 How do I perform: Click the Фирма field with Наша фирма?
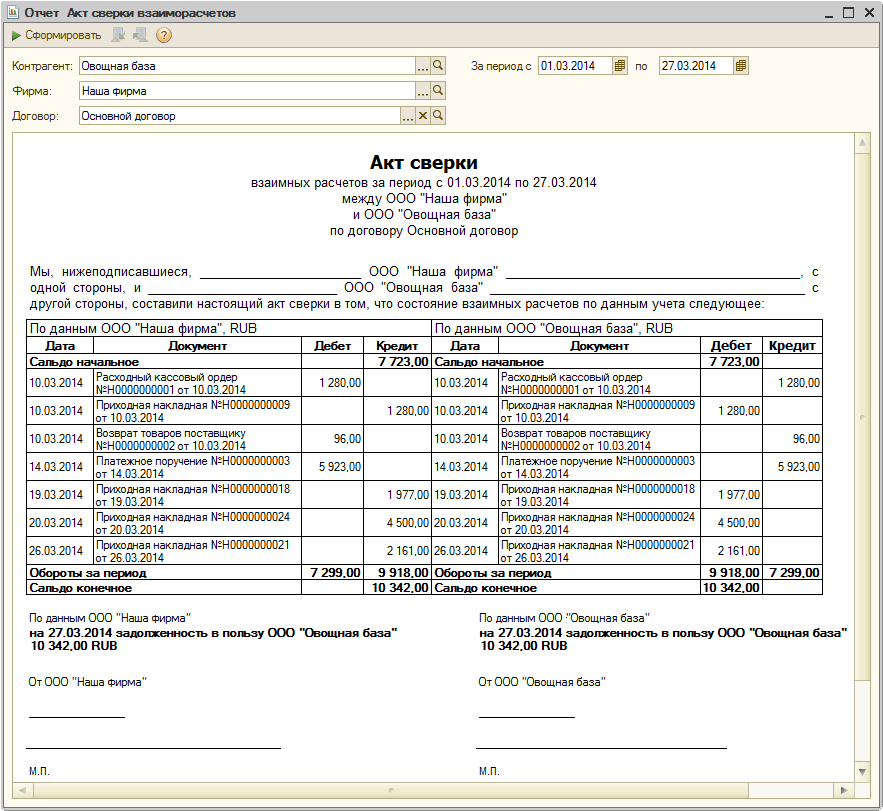247,91
